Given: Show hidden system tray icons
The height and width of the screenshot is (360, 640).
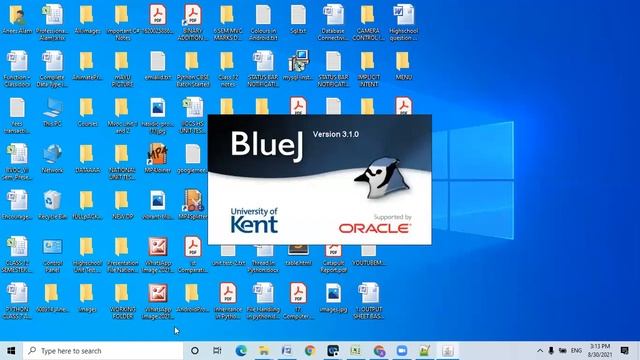Looking at the screenshot, I should pos(540,351).
